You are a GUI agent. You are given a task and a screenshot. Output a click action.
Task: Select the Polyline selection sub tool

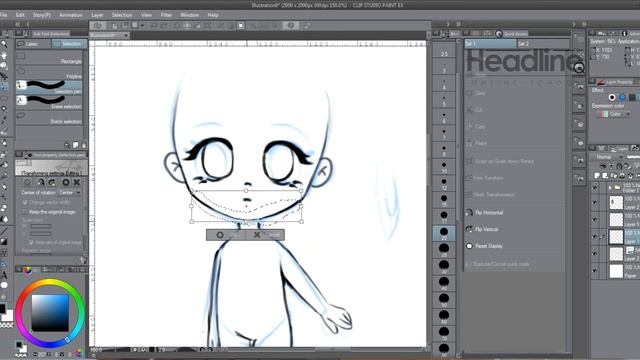click(x=49, y=73)
